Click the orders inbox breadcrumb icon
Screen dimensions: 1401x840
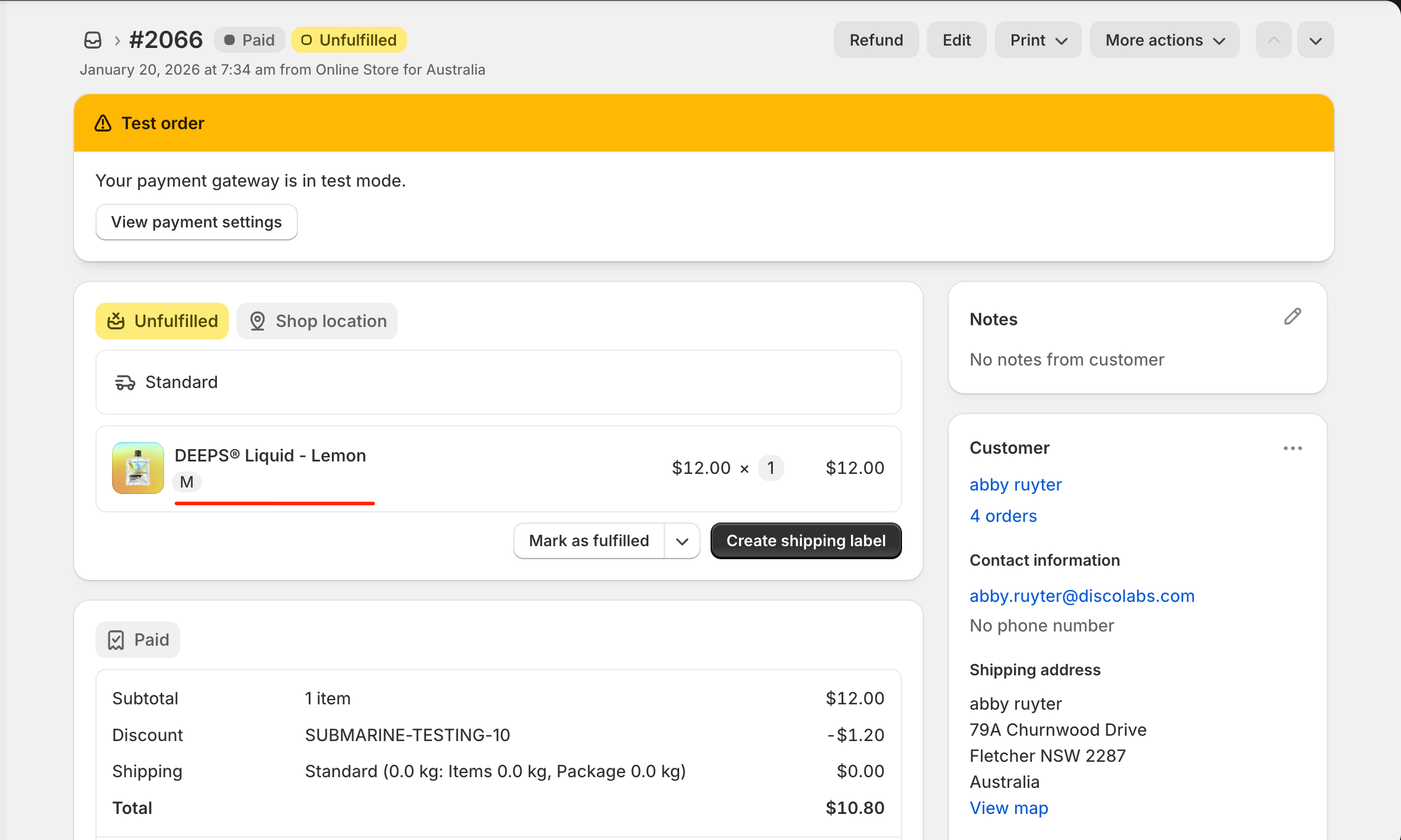tap(93, 40)
